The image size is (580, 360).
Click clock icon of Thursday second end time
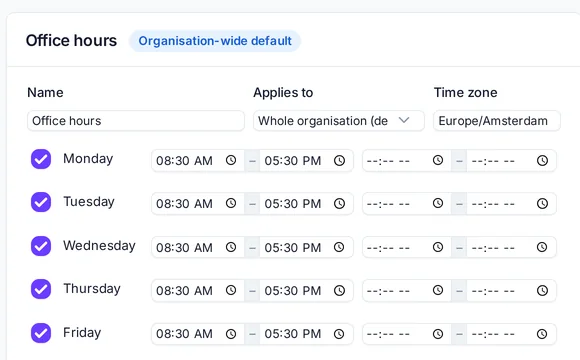[542, 290]
